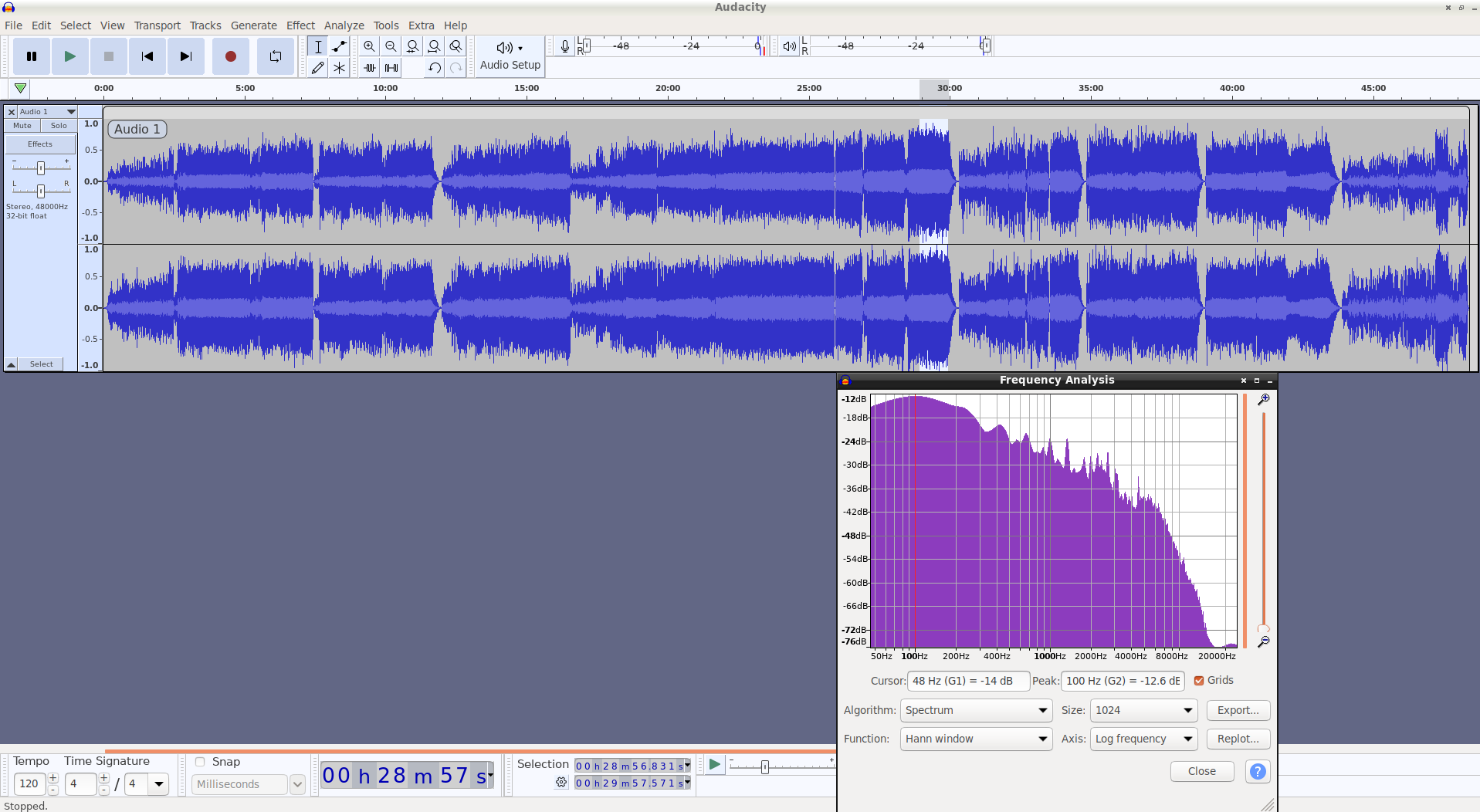Image resolution: width=1480 pixels, height=812 pixels.
Task: Close the Audio 1 track
Action: 12,112
